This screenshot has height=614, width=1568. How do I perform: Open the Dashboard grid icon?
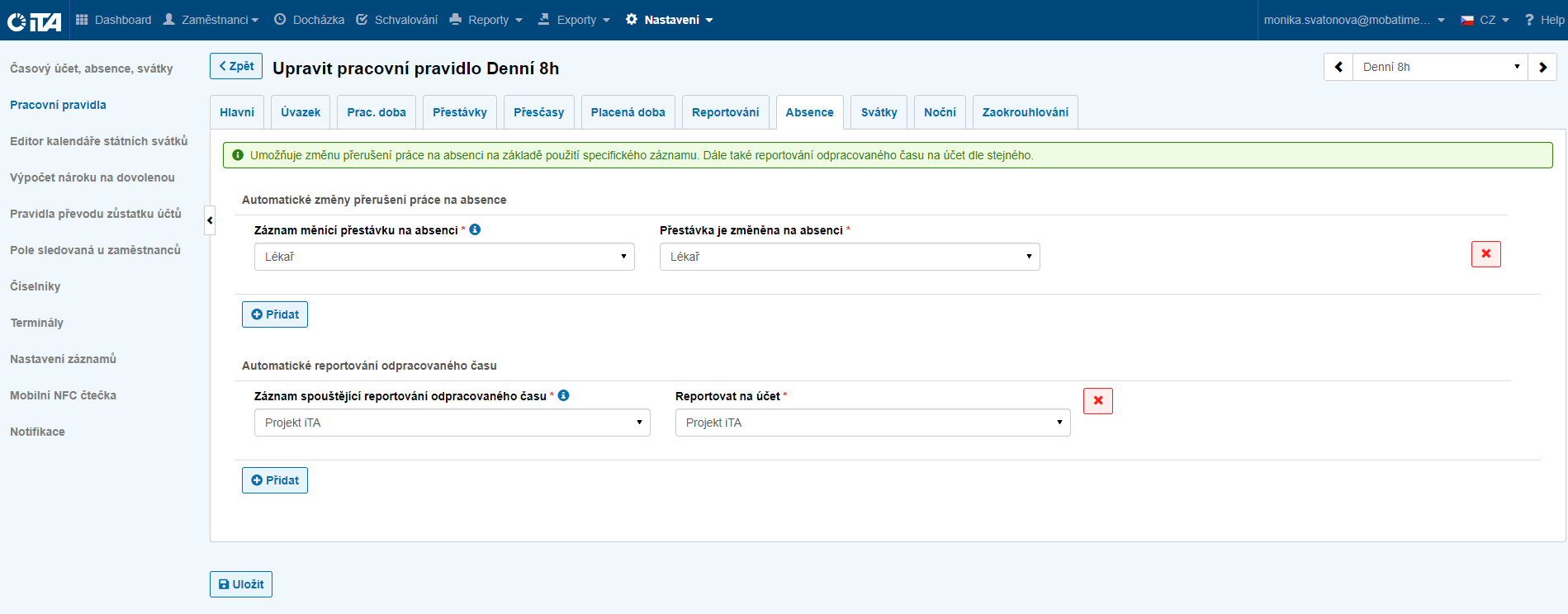(x=82, y=20)
